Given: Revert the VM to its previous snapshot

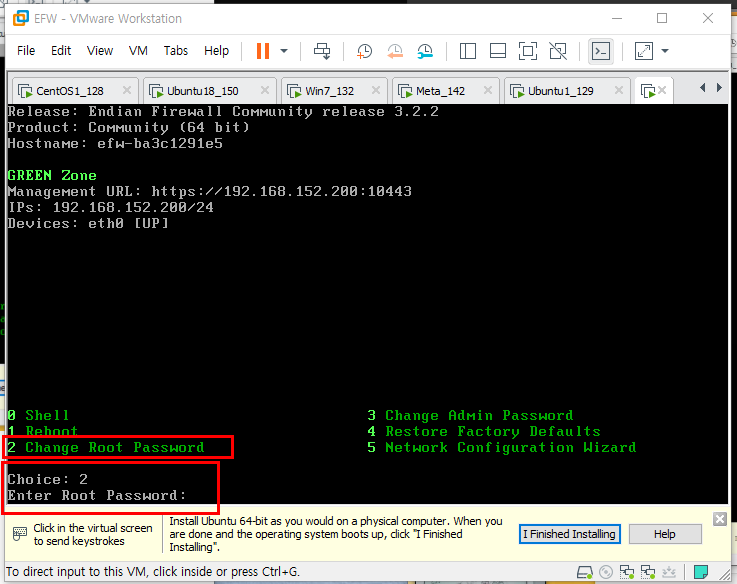Looking at the screenshot, I should point(395,51).
